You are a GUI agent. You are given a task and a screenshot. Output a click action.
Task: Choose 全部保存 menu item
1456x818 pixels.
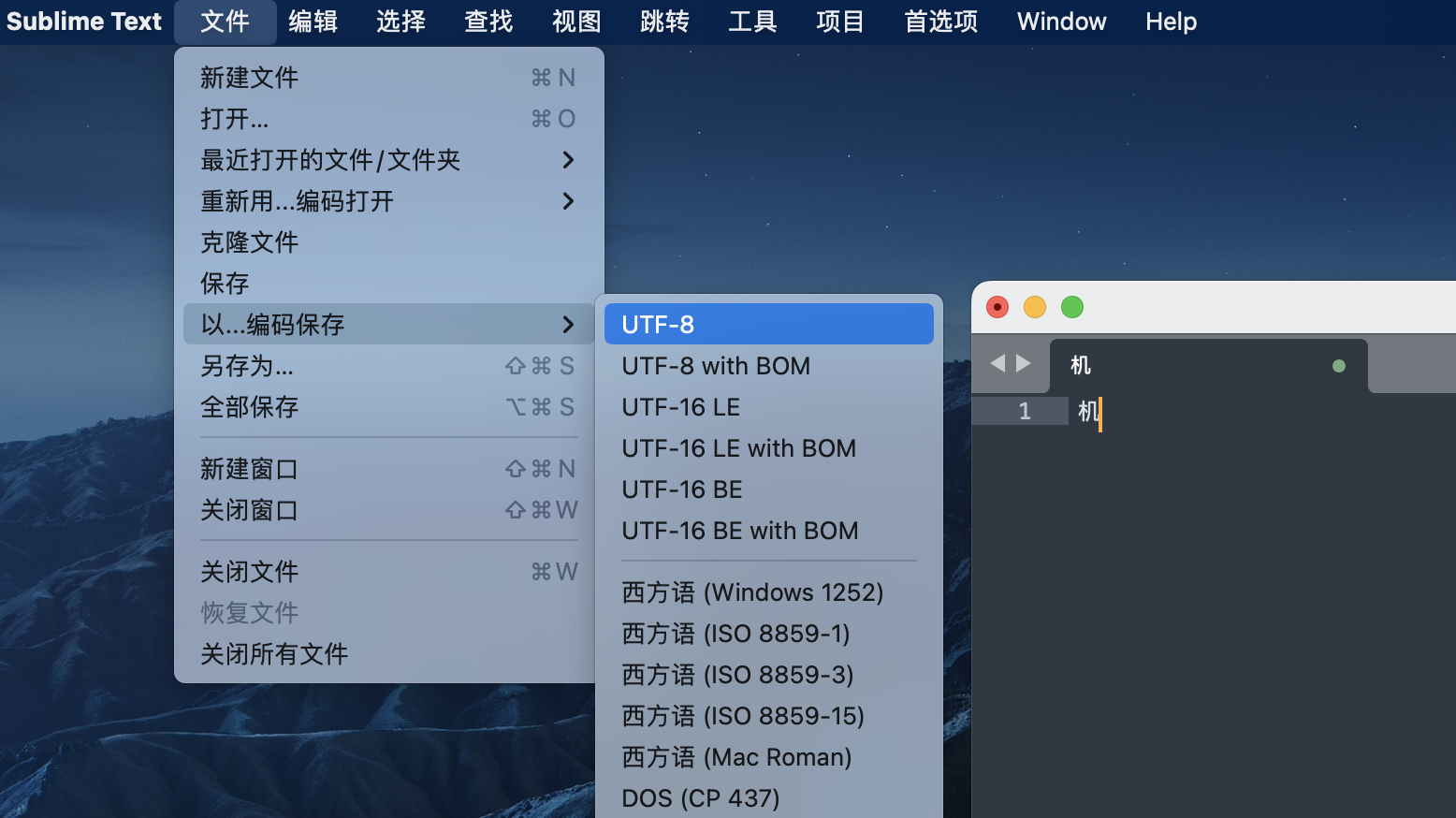388,407
